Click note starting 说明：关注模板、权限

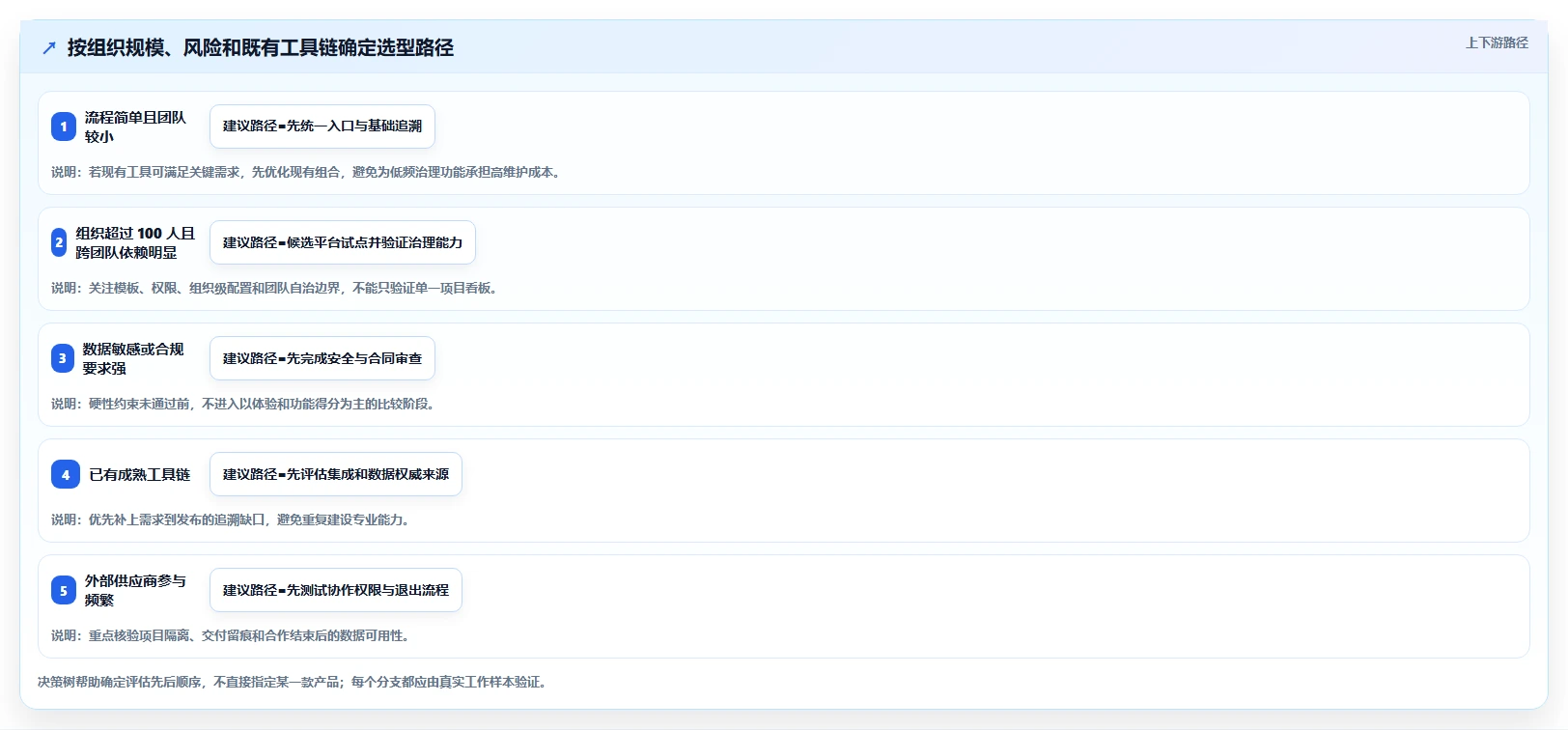click(x=277, y=288)
